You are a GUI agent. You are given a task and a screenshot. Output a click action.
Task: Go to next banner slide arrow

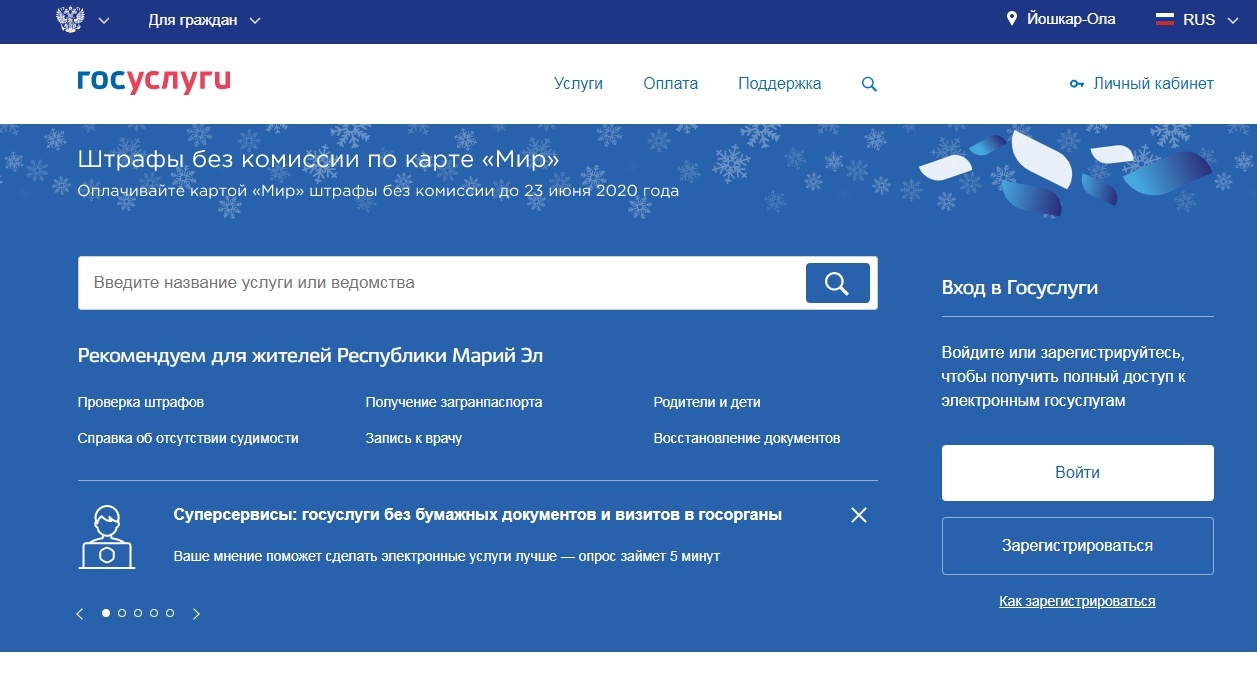point(196,614)
